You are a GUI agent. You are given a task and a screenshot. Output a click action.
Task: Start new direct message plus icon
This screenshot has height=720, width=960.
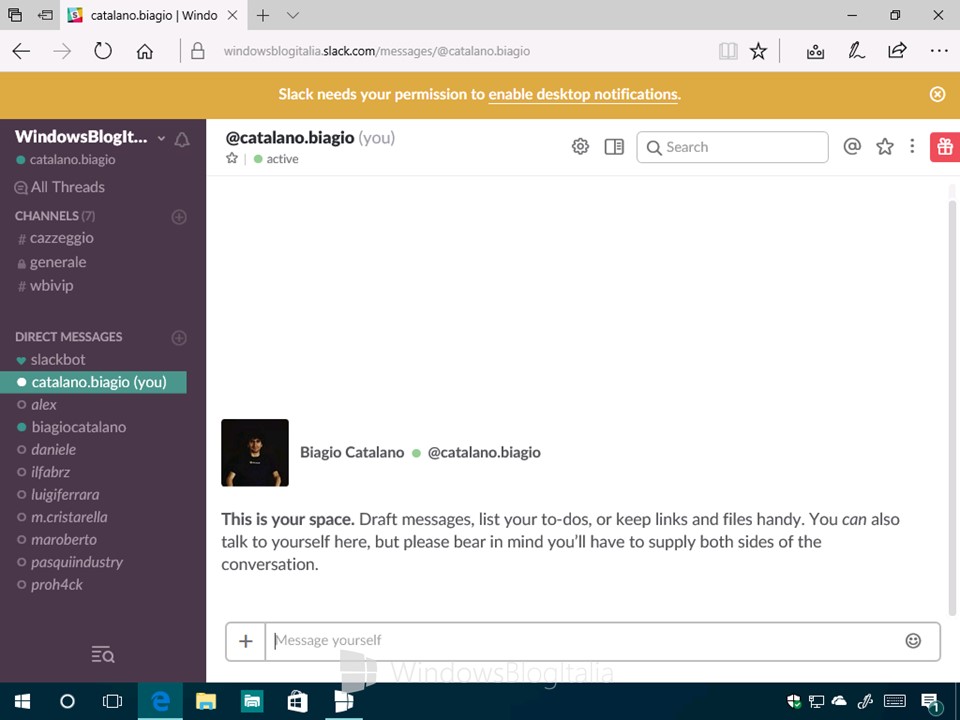(179, 338)
